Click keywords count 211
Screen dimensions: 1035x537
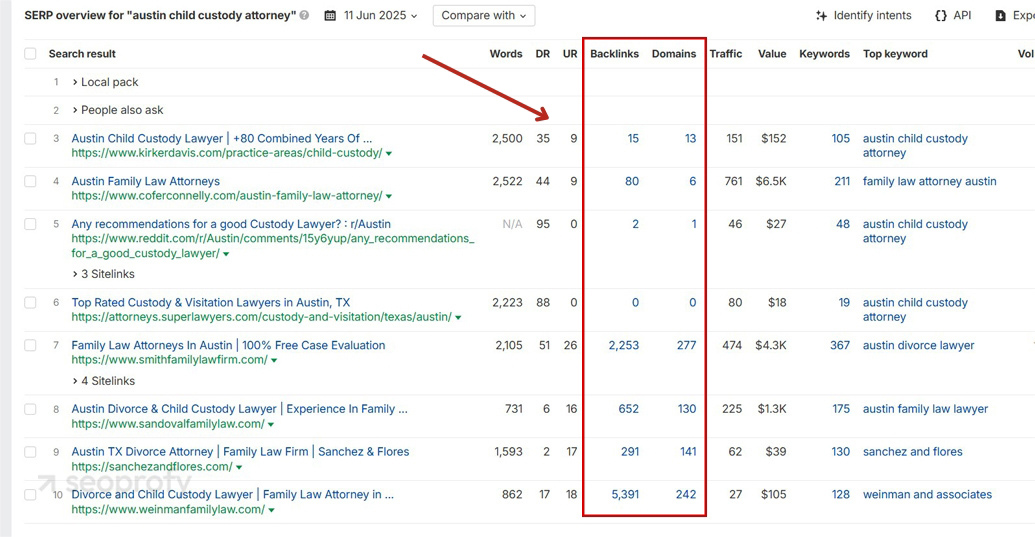tap(842, 181)
